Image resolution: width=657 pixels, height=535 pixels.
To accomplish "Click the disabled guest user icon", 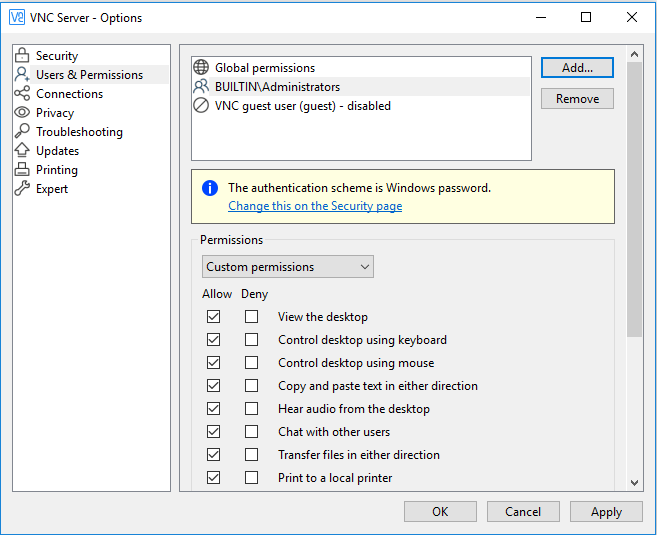I will click(201, 105).
